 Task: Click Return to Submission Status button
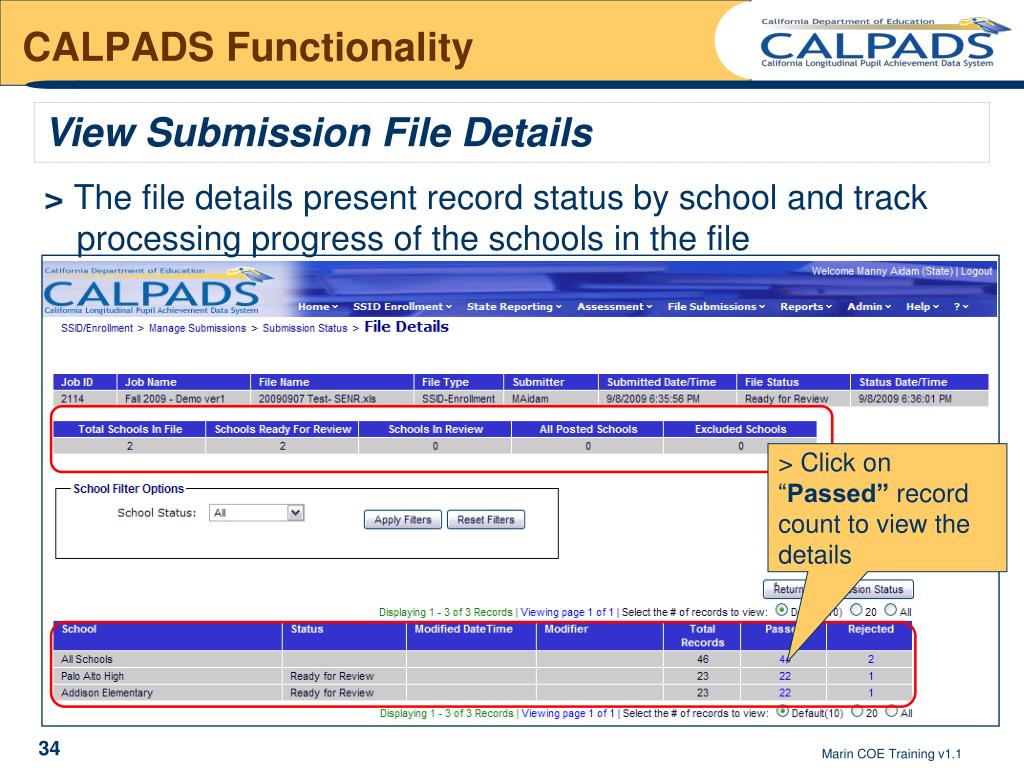[839, 589]
